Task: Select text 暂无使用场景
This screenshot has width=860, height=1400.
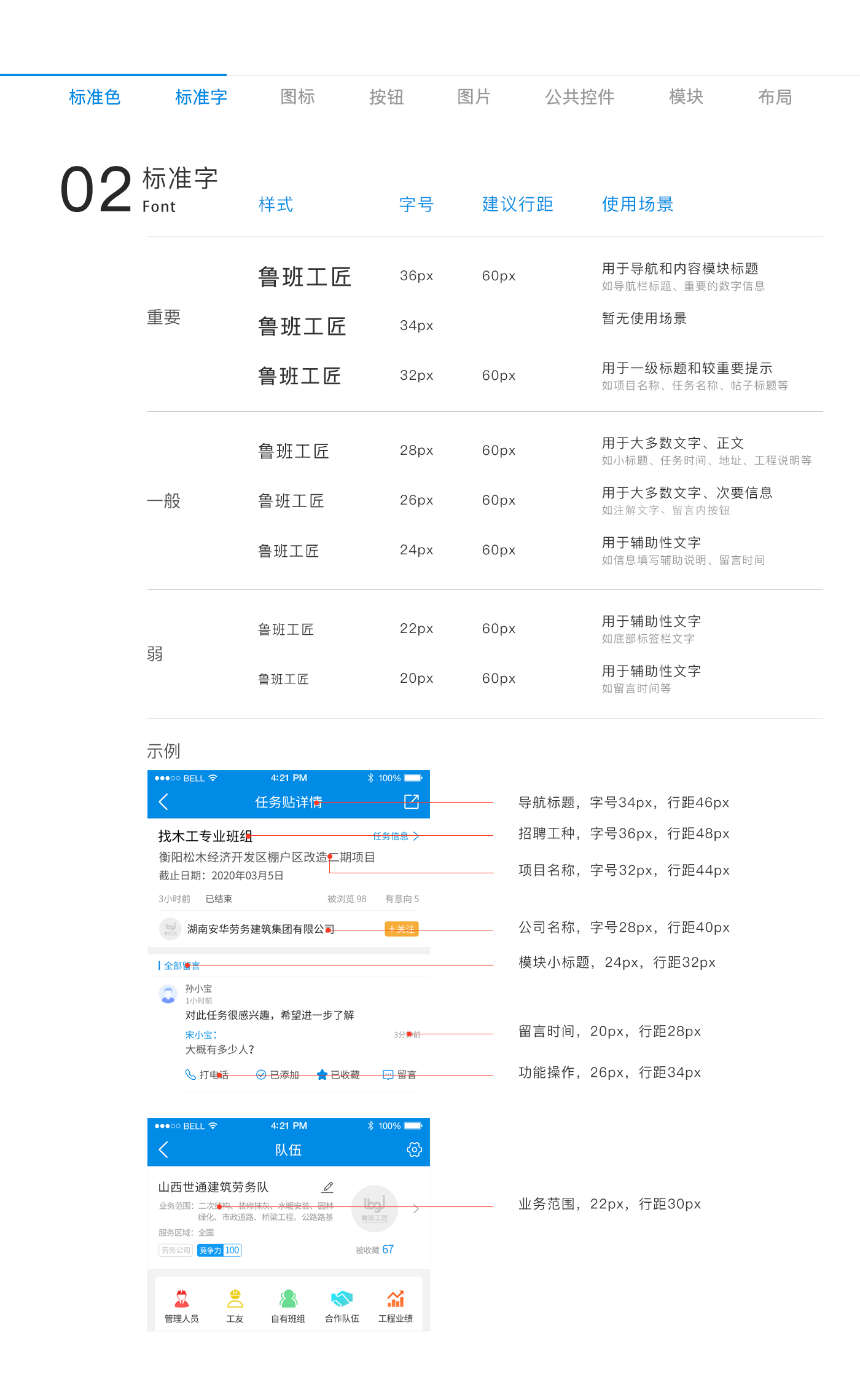Action: pos(644,318)
